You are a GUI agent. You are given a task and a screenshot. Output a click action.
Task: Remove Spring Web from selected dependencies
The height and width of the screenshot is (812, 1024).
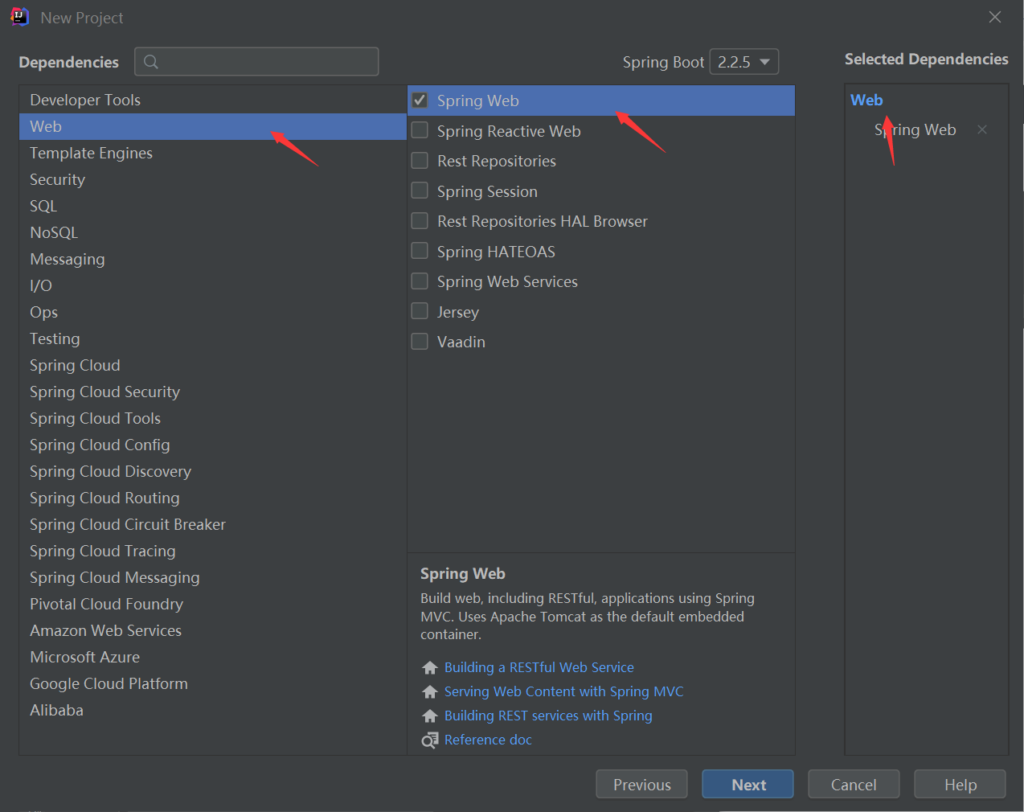point(982,129)
